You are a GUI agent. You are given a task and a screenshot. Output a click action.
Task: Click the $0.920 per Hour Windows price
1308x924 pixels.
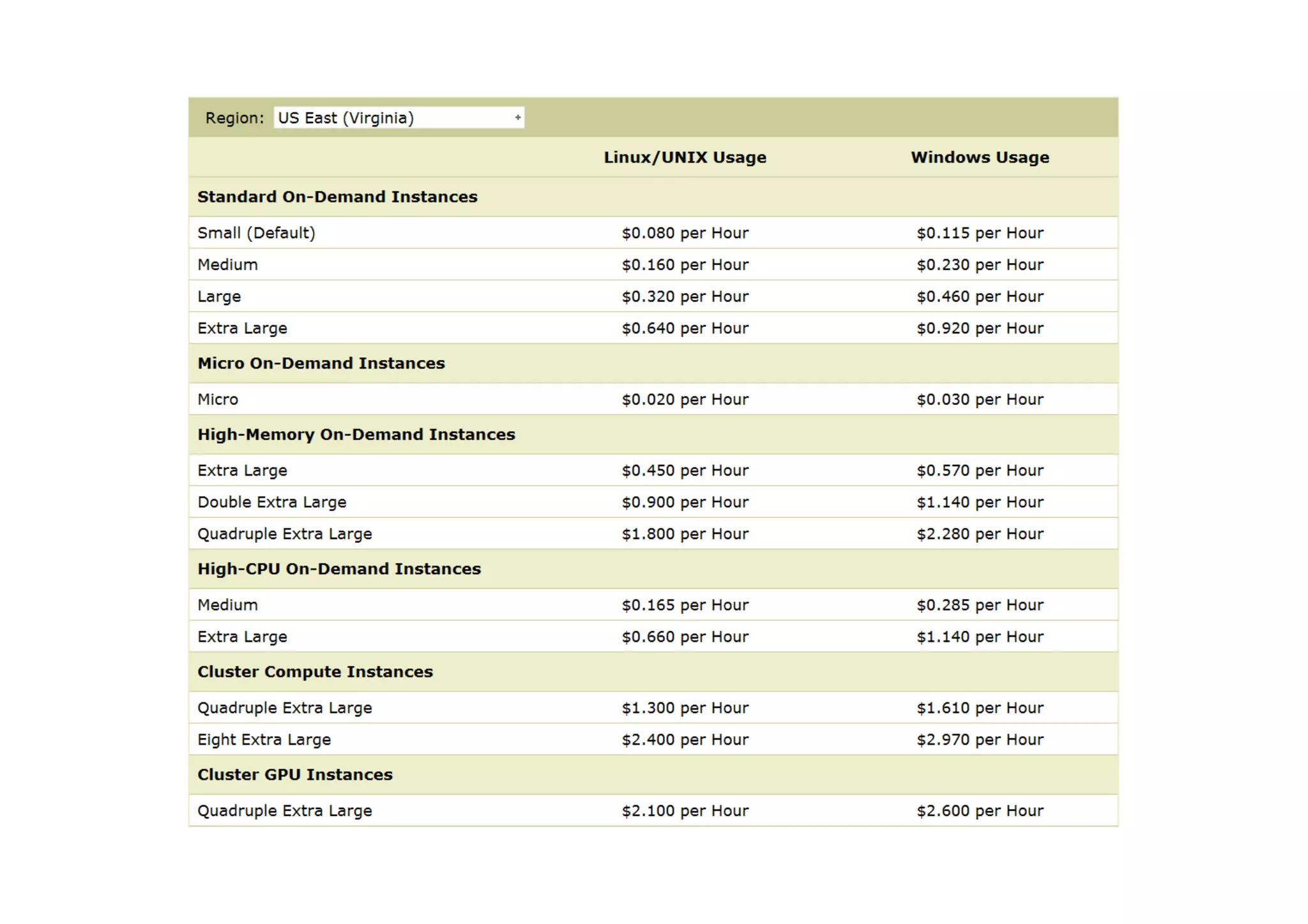(x=980, y=329)
